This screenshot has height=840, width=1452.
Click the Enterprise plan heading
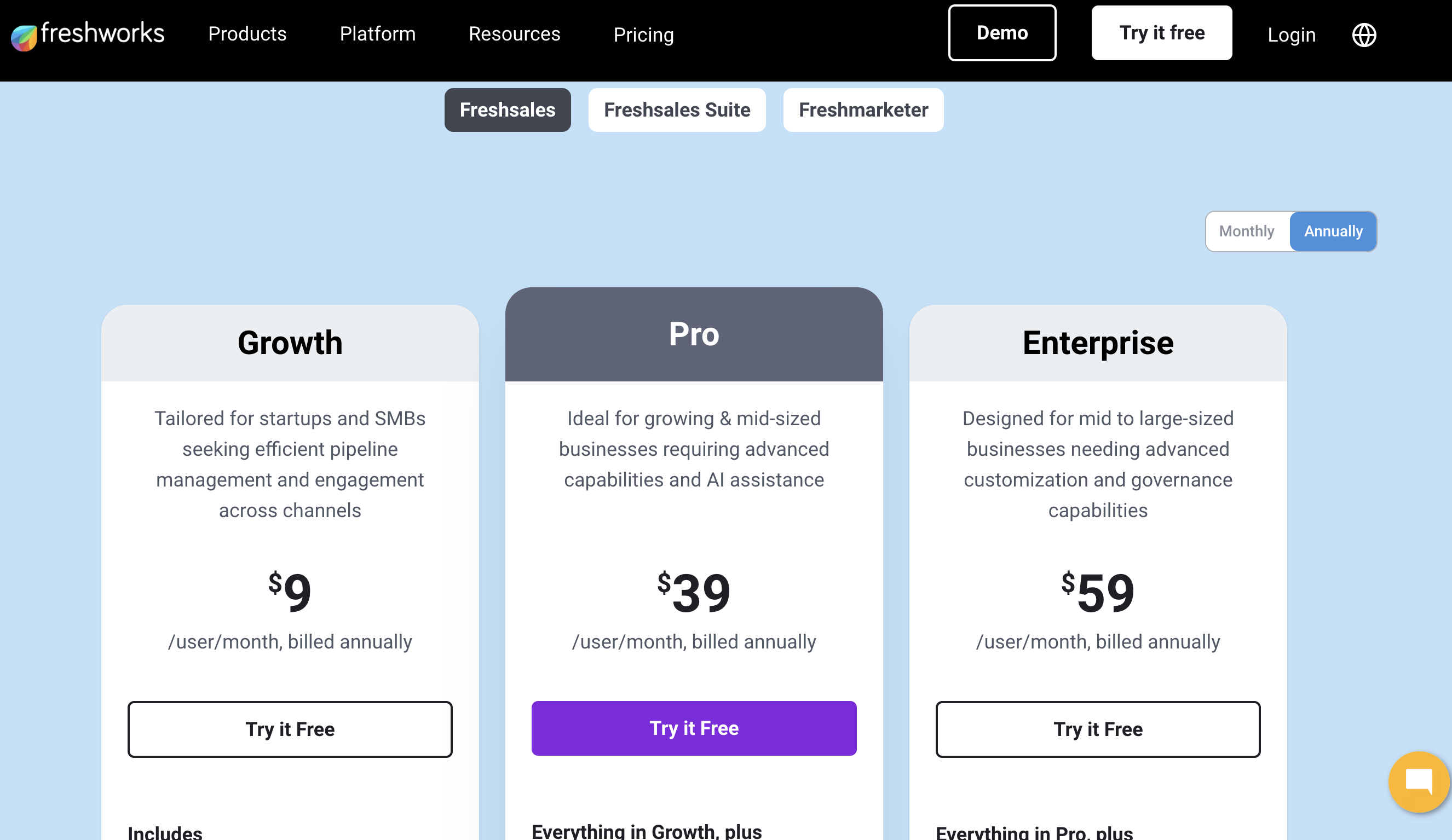point(1098,343)
